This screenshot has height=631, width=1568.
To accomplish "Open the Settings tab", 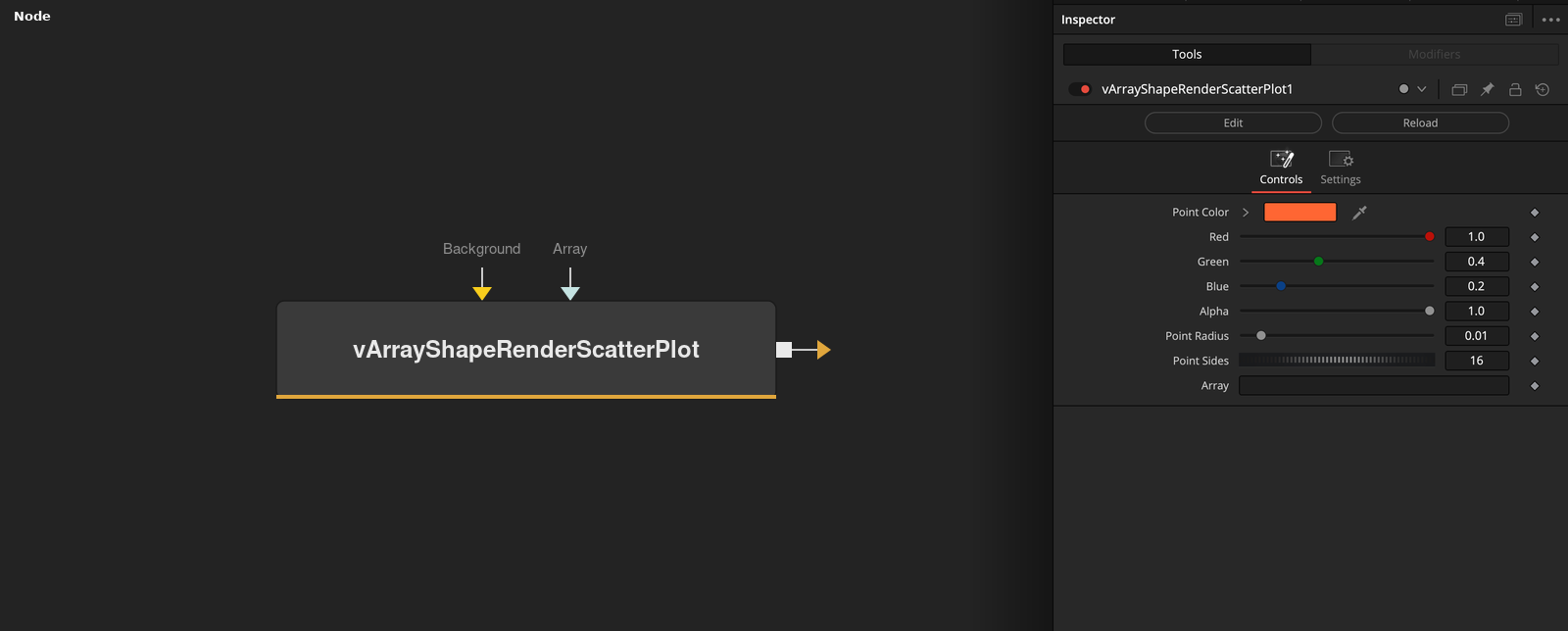I will tap(1341, 169).
